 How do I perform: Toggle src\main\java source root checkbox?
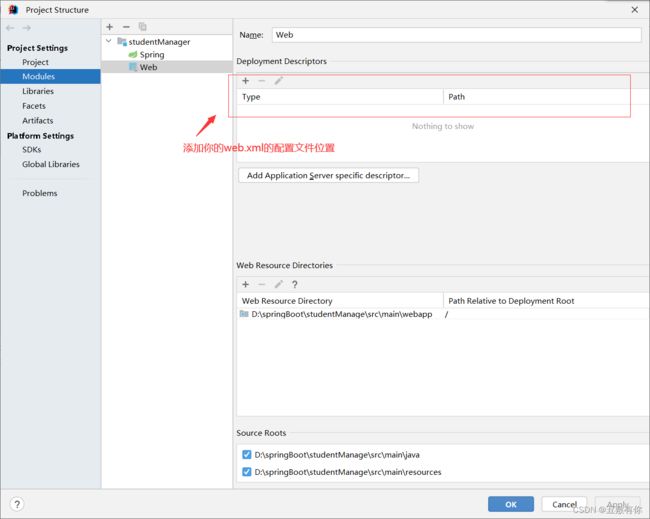(247, 455)
